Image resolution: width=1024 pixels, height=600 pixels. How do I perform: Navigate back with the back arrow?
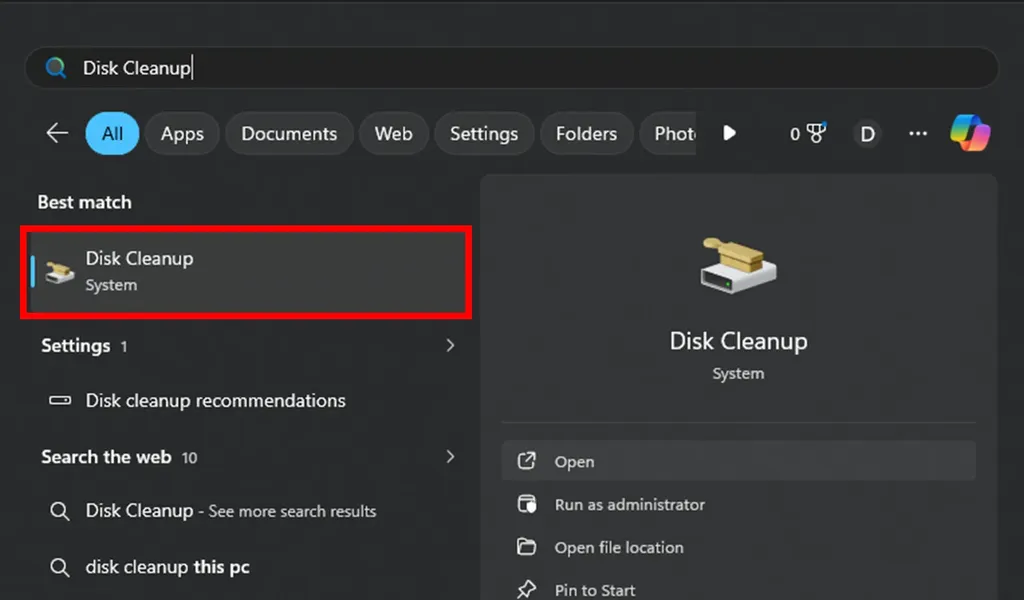click(57, 131)
